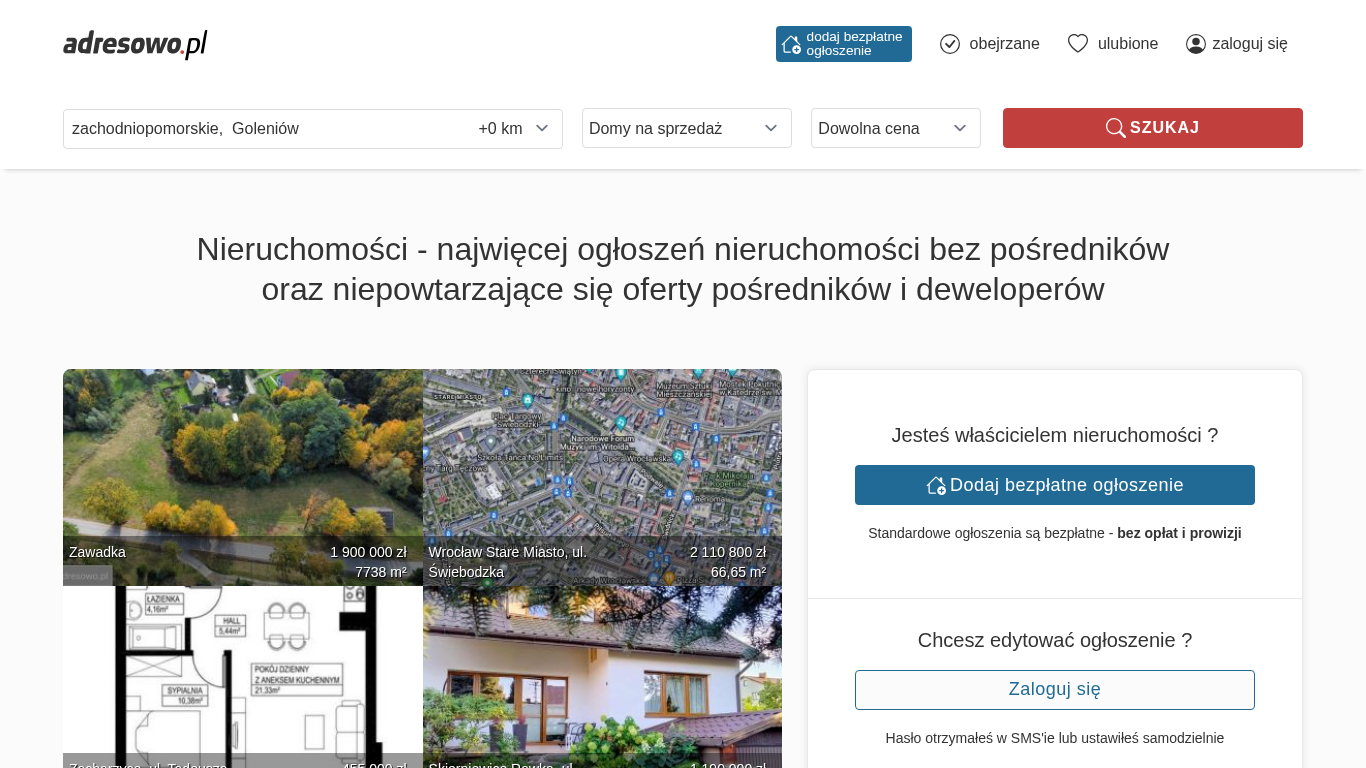Click the user profile icon
Image resolution: width=1366 pixels, height=768 pixels.
[1196, 44]
